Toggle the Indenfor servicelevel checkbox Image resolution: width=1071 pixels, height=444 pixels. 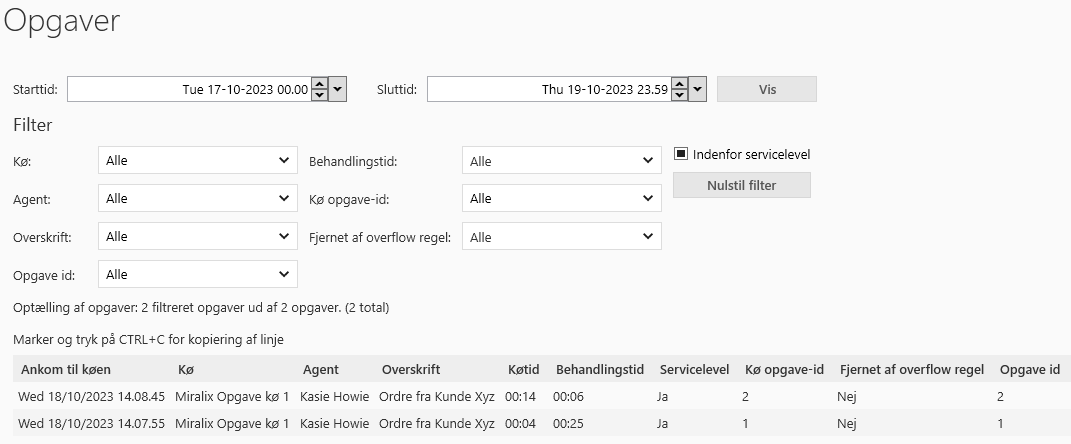pyautogui.click(x=681, y=154)
